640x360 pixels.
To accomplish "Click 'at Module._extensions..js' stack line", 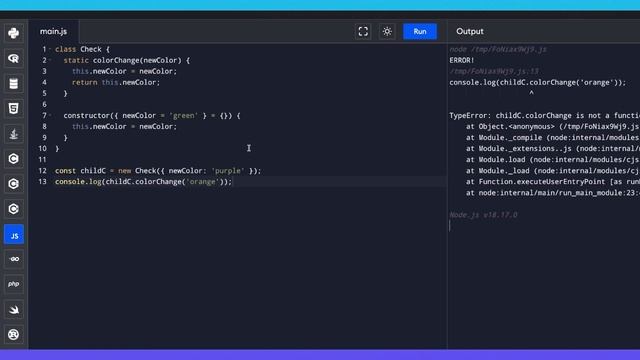I will coord(553,149).
